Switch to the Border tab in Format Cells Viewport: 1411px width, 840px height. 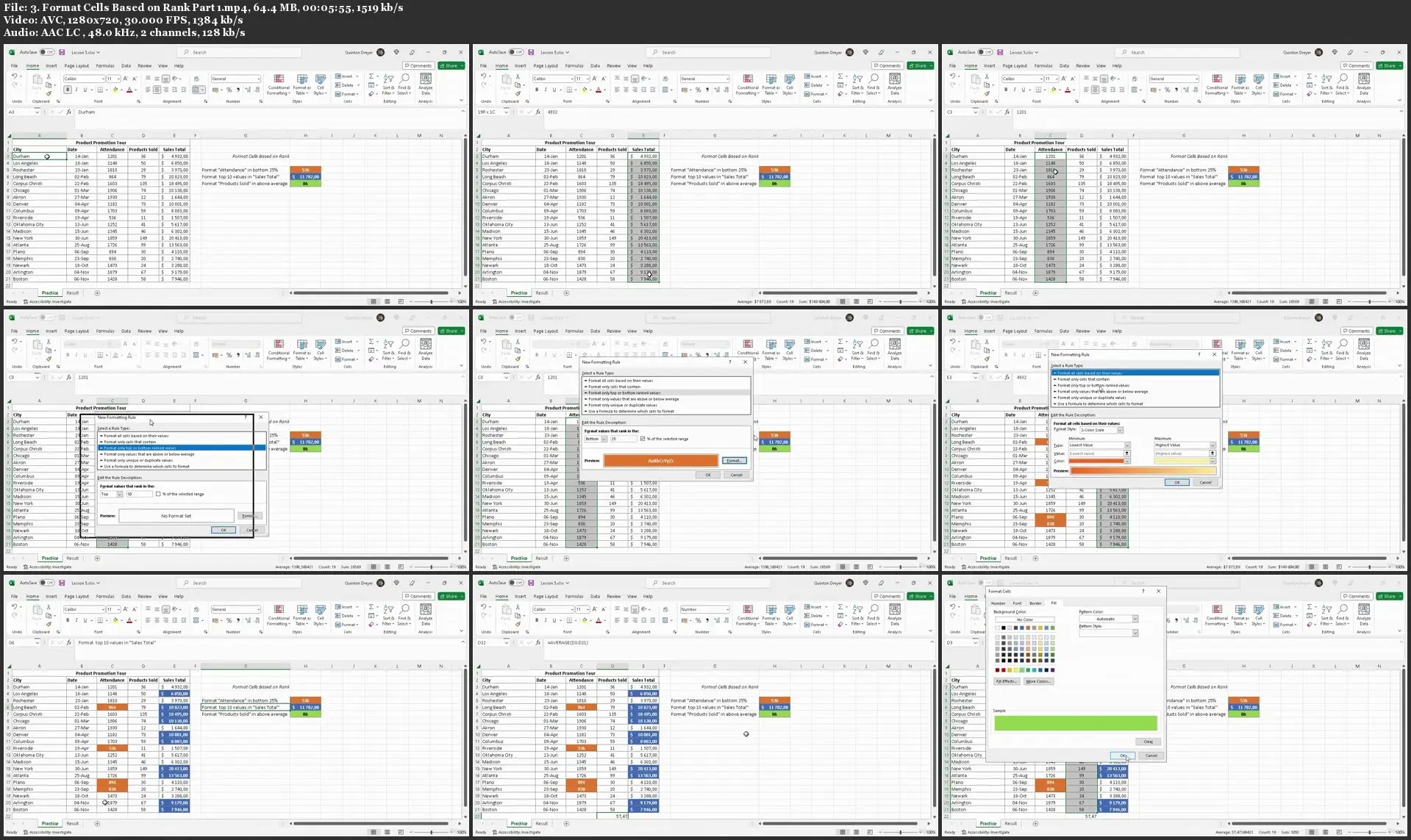pos(1035,603)
